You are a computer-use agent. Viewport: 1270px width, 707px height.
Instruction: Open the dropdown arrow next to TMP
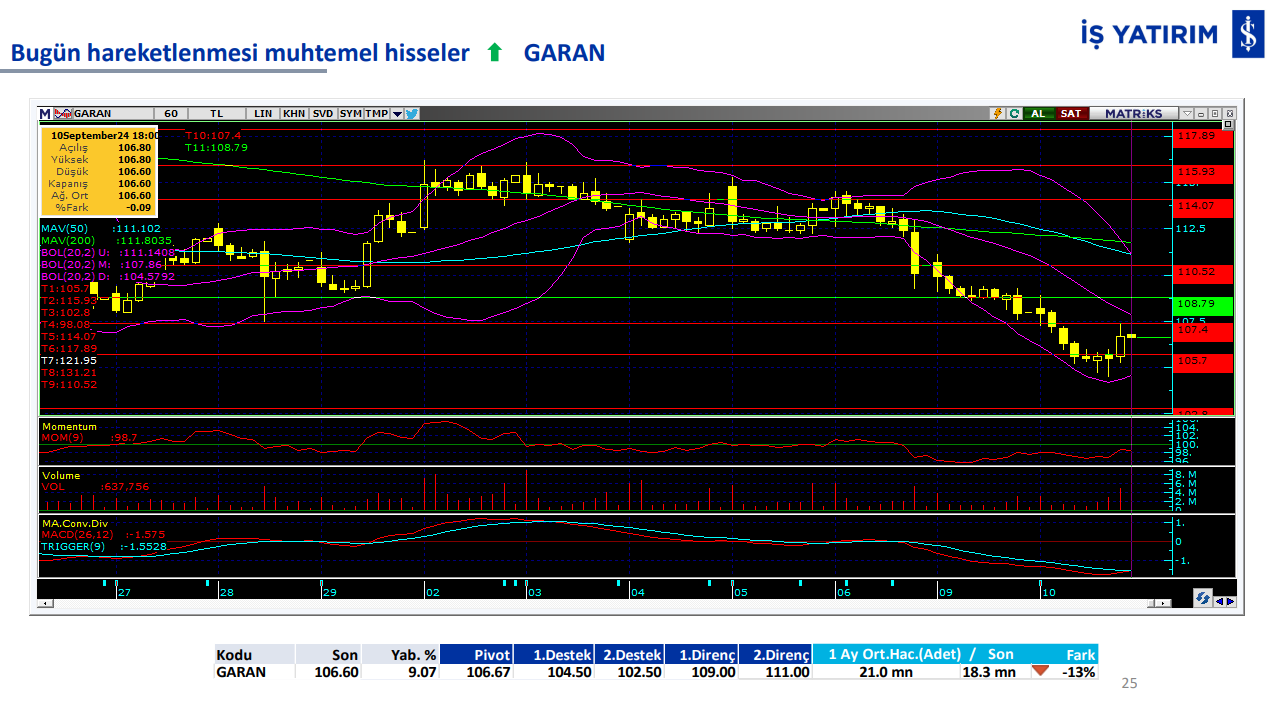[x=397, y=114]
